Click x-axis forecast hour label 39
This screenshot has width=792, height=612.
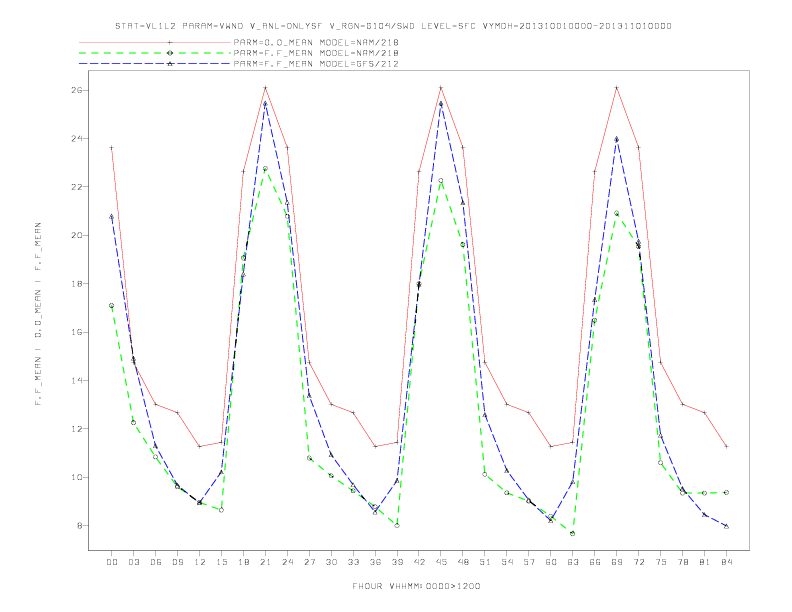397,562
